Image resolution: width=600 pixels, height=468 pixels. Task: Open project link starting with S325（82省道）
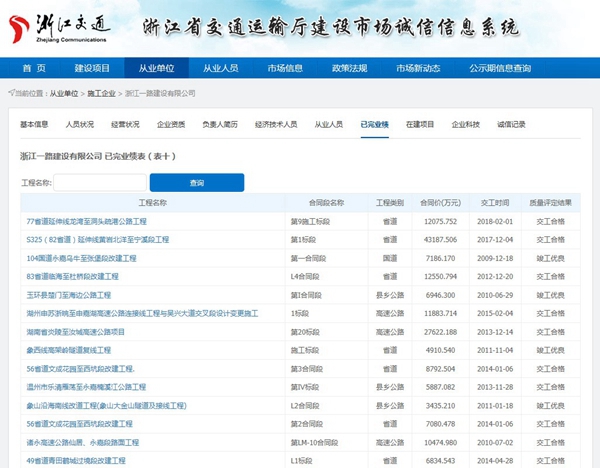(x=97, y=239)
